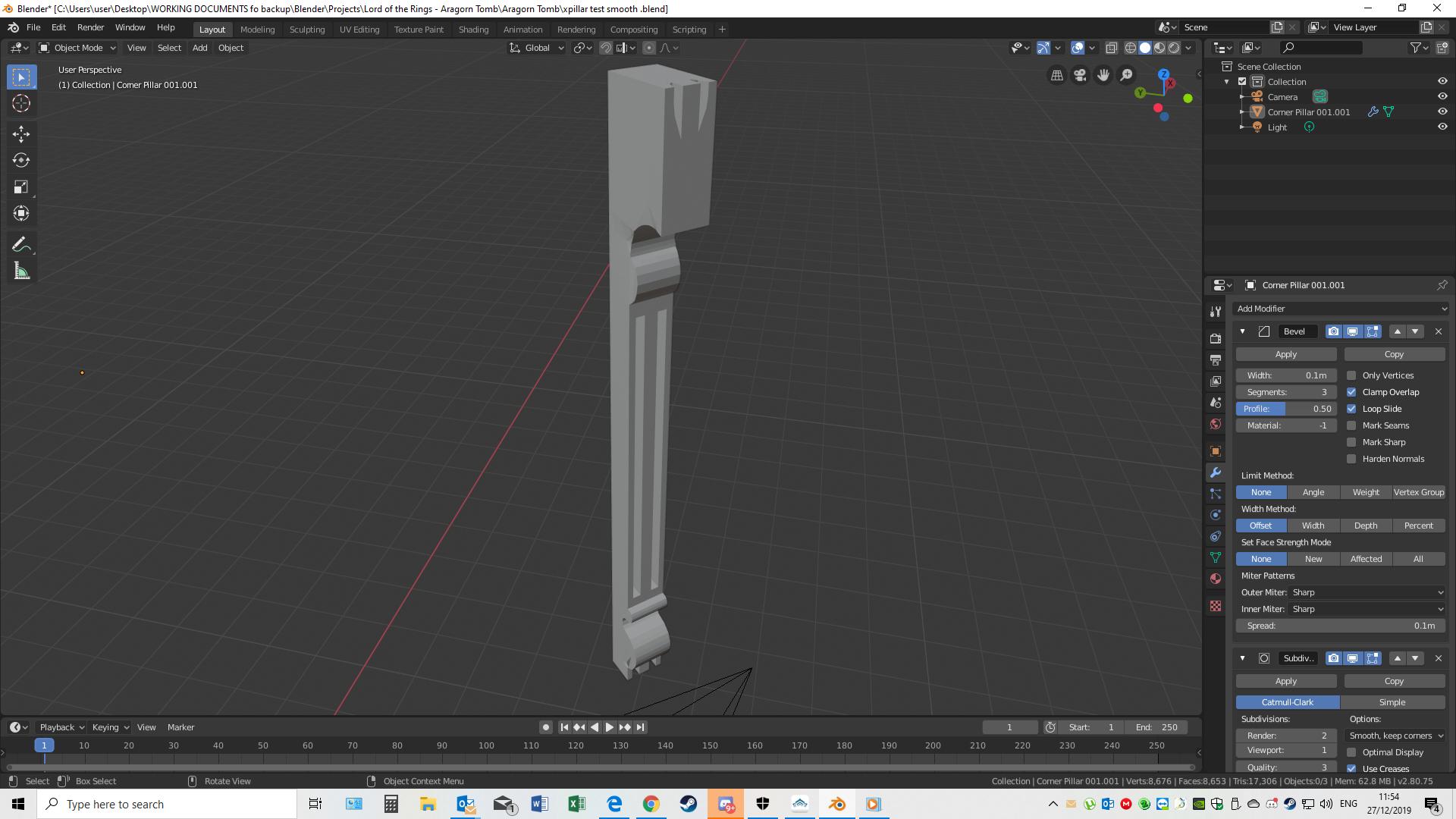Open the Output properties tab

tap(1216, 360)
